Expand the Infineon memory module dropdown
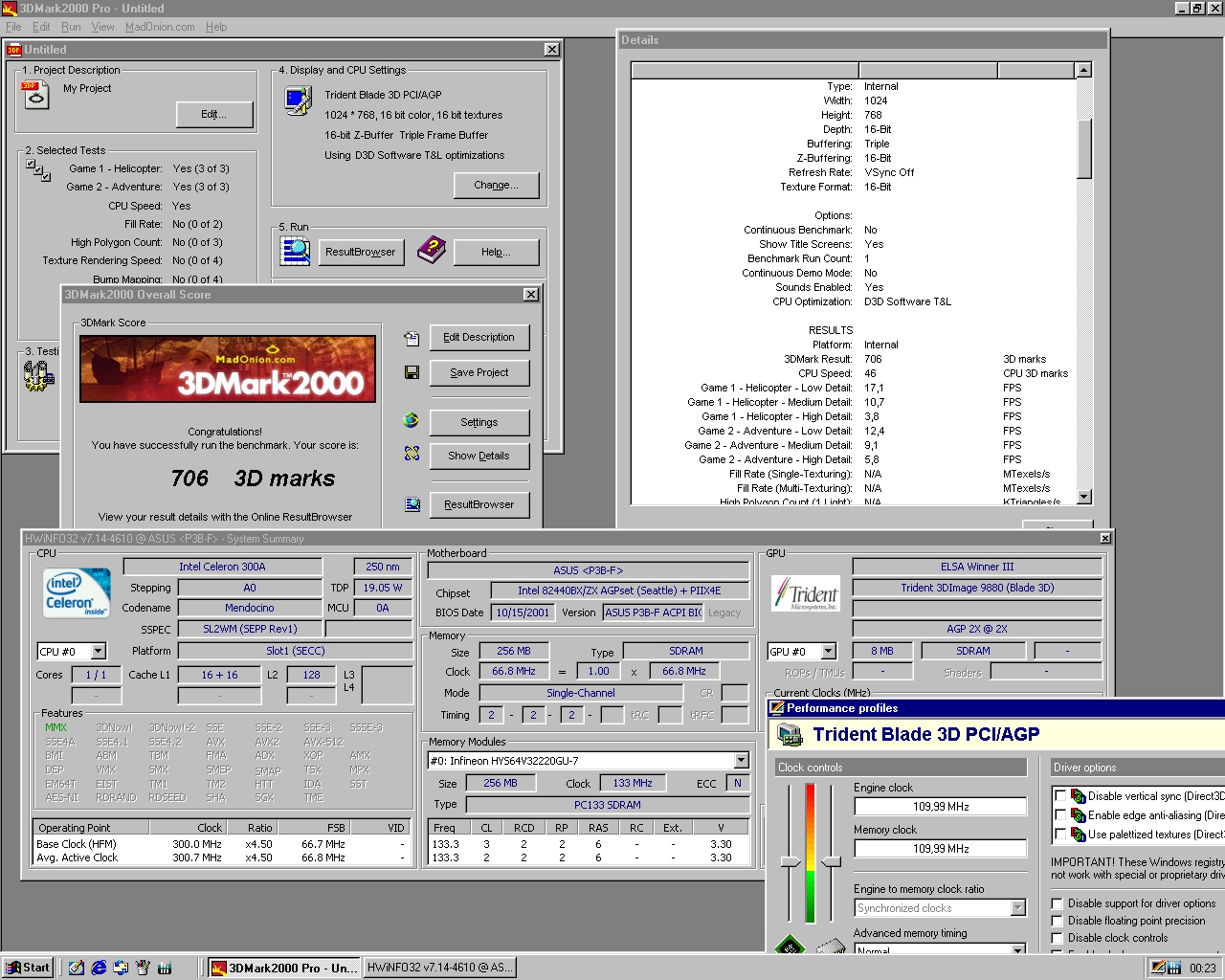Image resolution: width=1225 pixels, height=980 pixels. pos(740,760)
